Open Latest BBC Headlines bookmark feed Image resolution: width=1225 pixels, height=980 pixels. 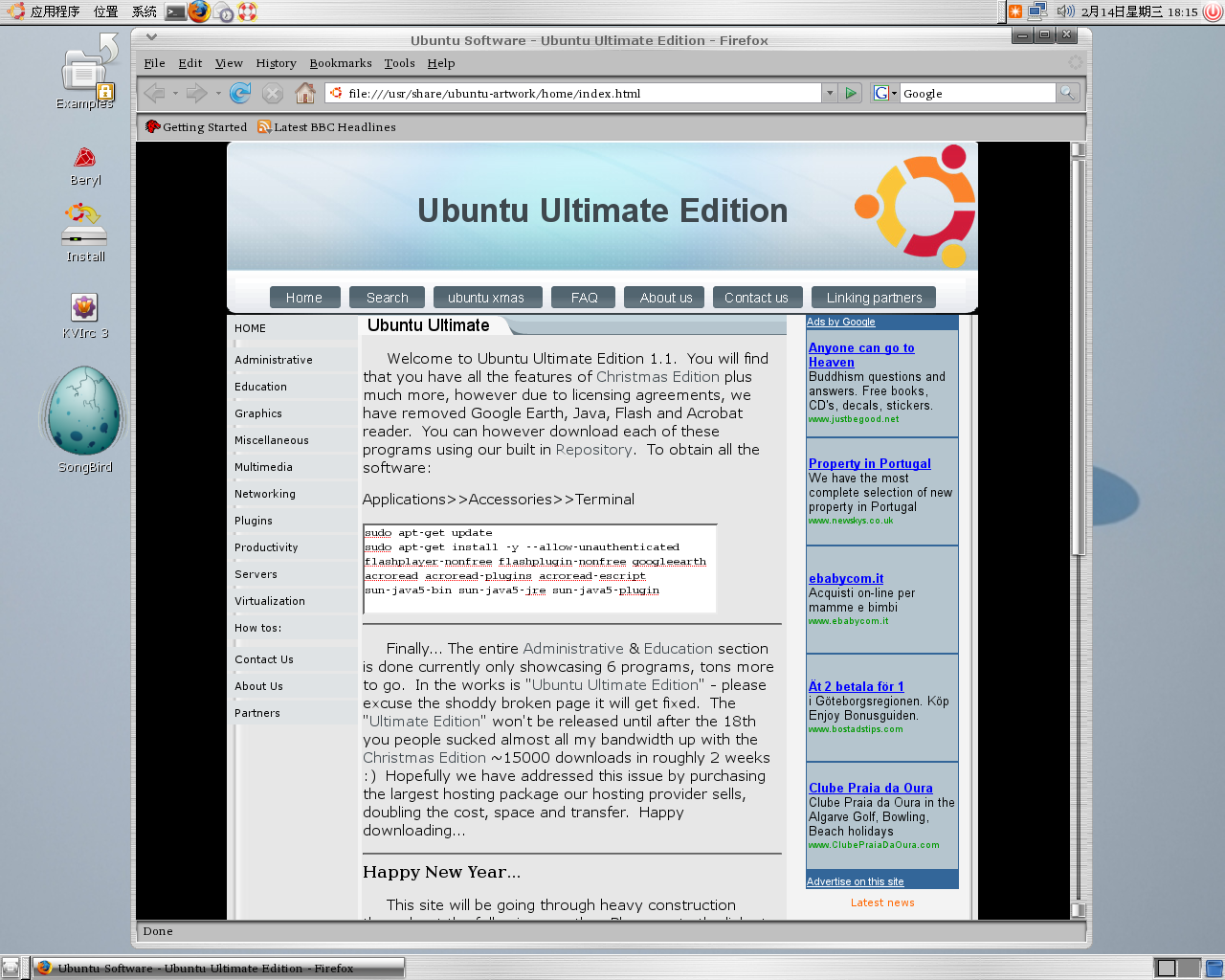pyautogui.click(x=326, y=126)
